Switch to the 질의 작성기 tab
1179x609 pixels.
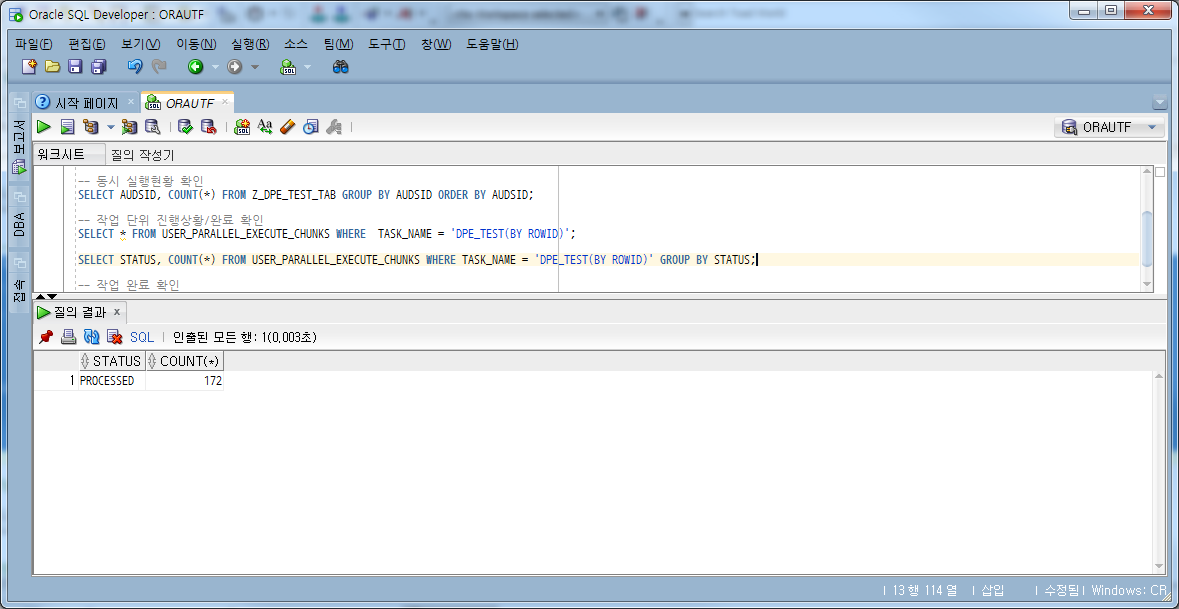pos(142,155)
